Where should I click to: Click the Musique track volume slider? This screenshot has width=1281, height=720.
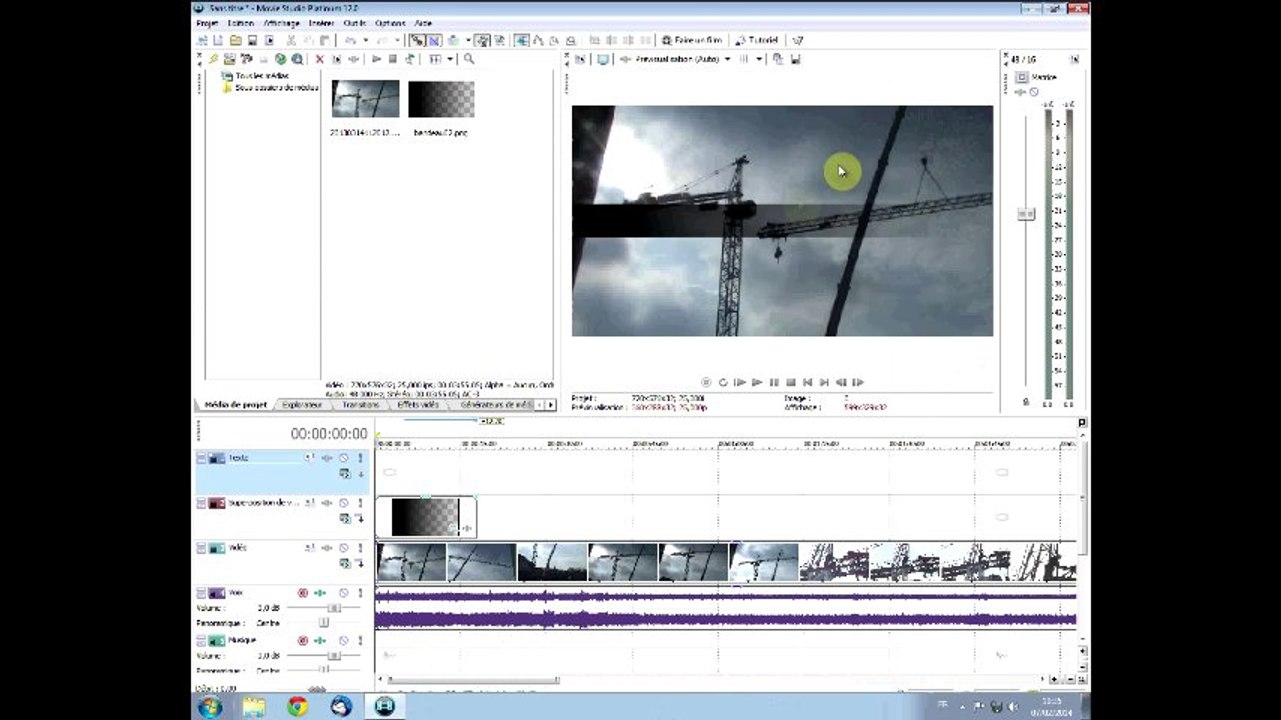[334, 655]
